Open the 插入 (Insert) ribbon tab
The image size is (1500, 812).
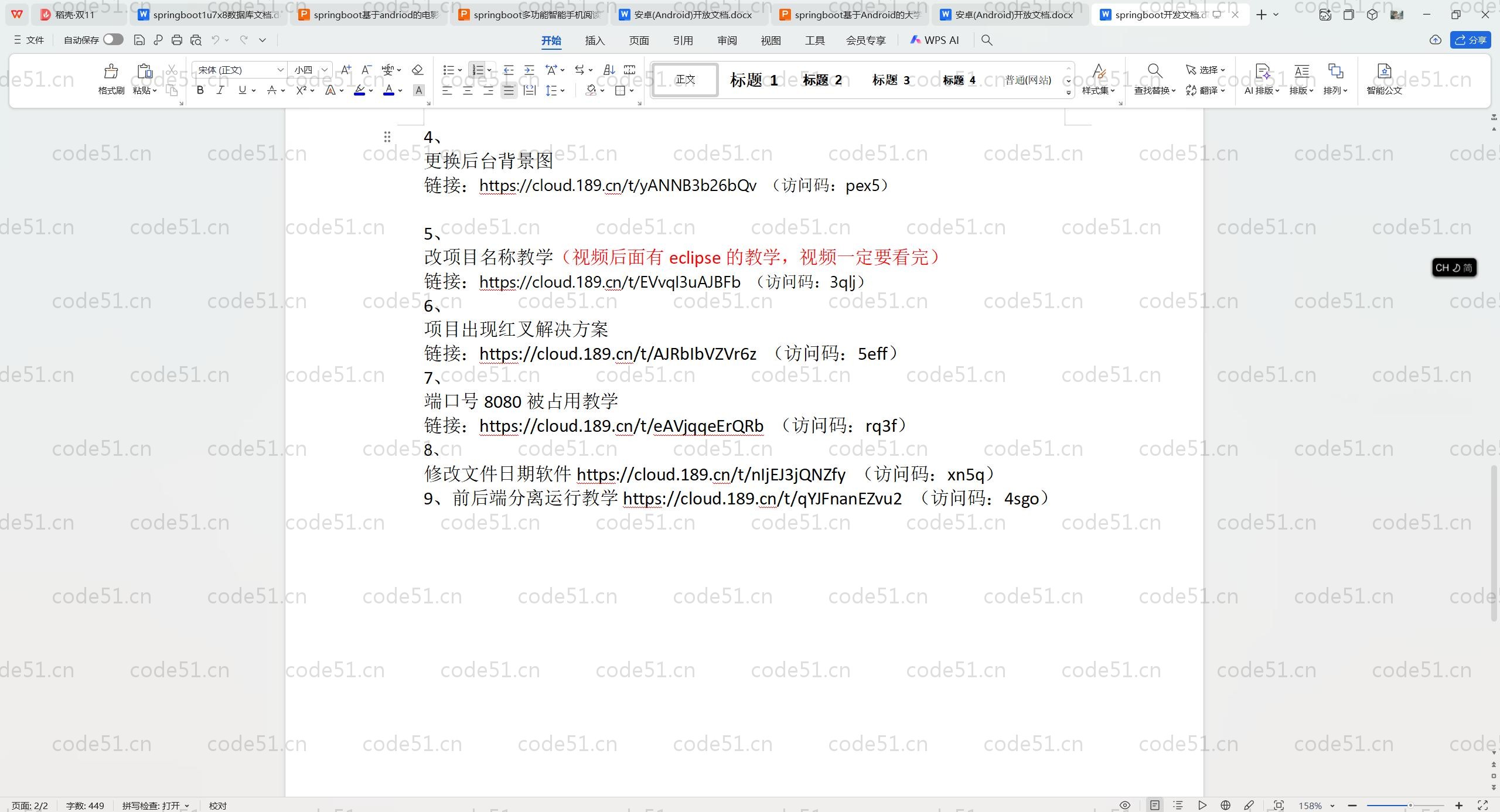click(594, 40)
